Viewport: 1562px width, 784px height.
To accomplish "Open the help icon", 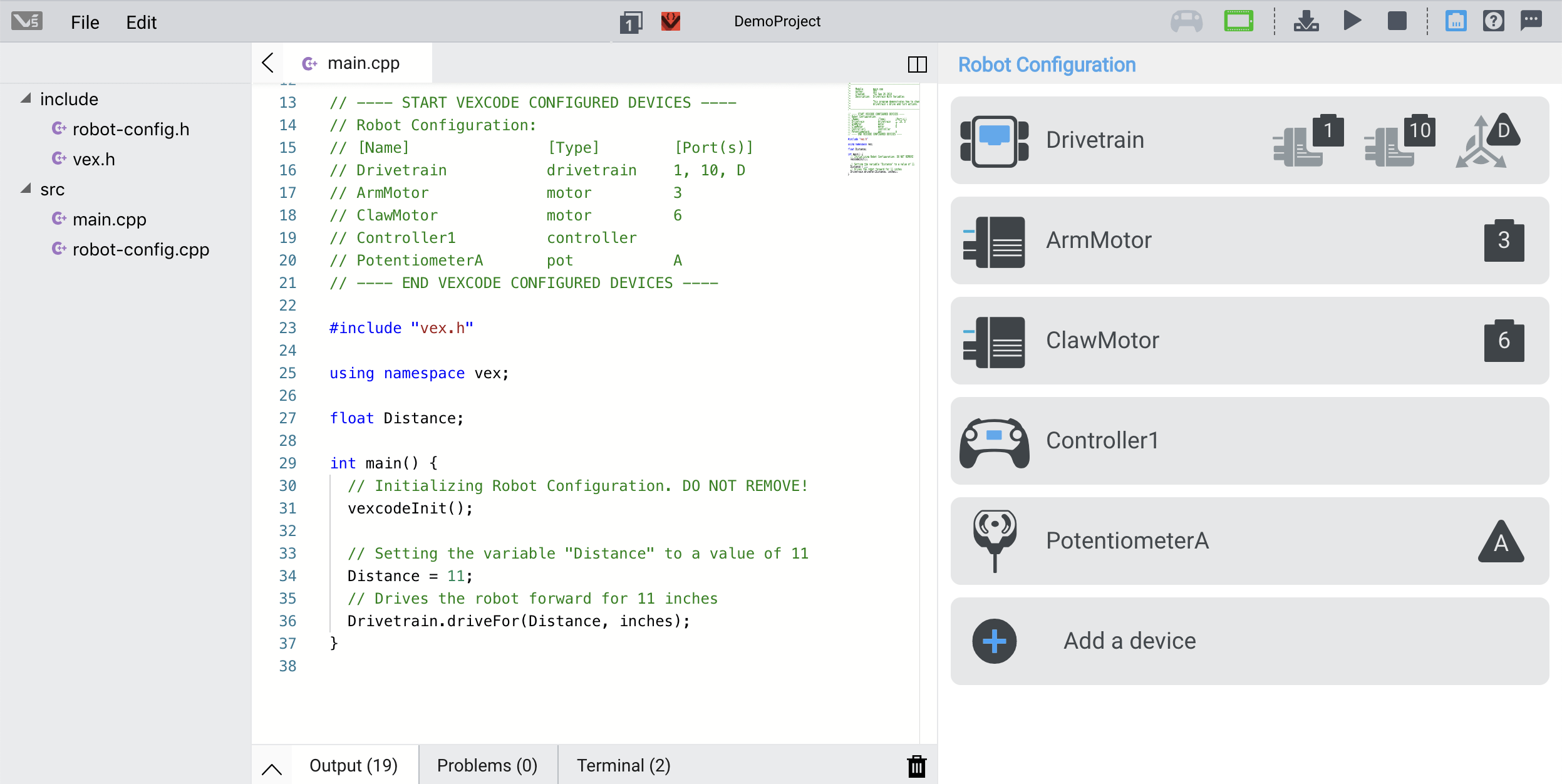I will [x=1493, y=21].
